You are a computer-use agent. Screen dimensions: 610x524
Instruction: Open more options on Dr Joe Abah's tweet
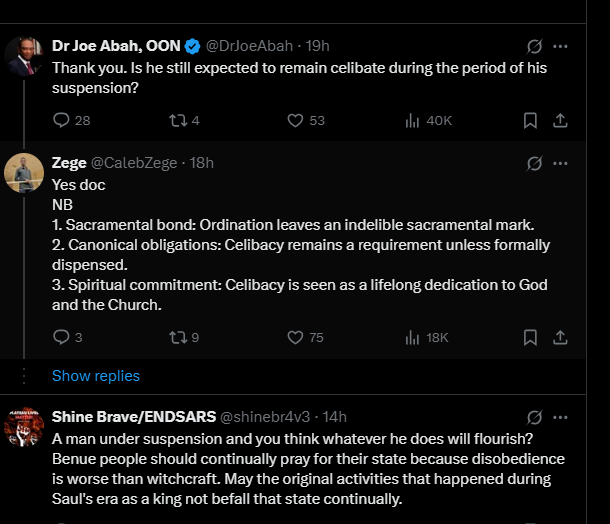(x=560, y=46)
